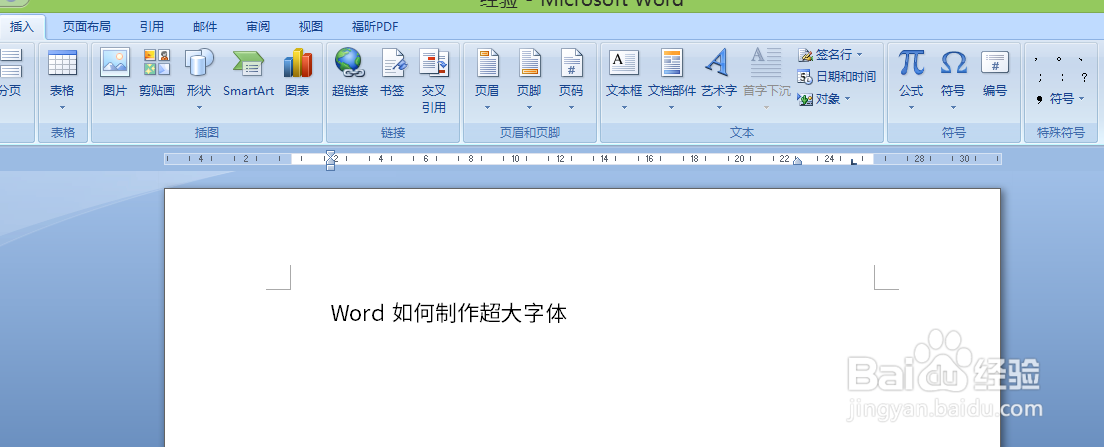Expand the 页脚 footer dropdown arrow

pyautogui.click(x=529, y=108)
